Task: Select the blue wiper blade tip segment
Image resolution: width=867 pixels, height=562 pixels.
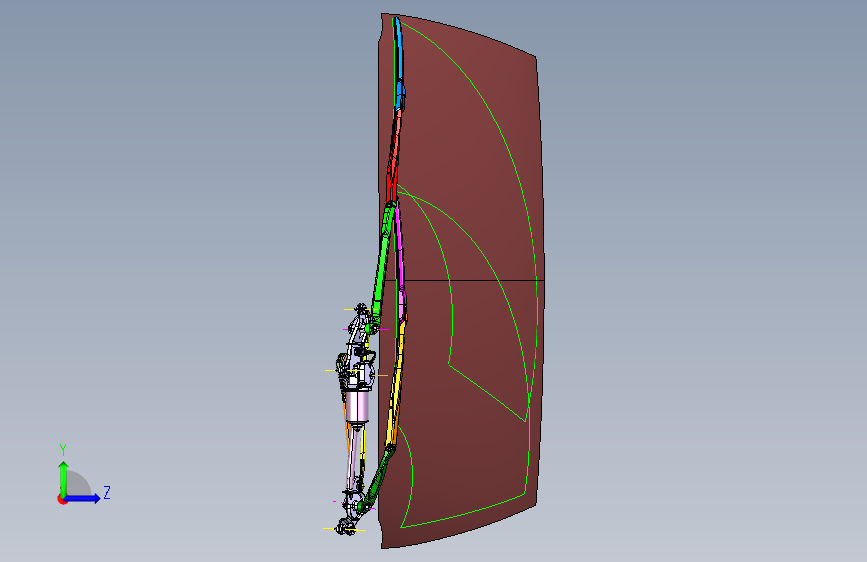Action: tap(399, 64)
